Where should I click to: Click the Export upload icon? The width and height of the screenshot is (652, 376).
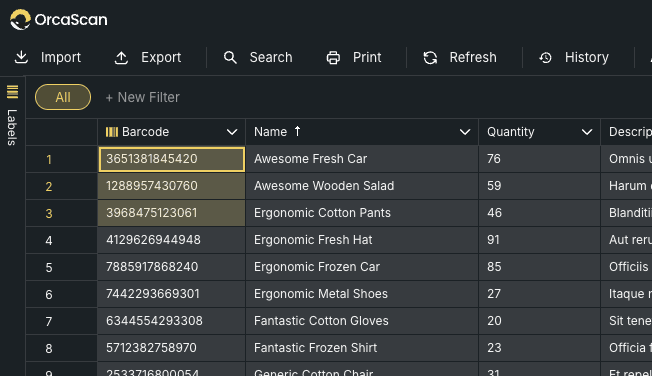tap(121, 57)
